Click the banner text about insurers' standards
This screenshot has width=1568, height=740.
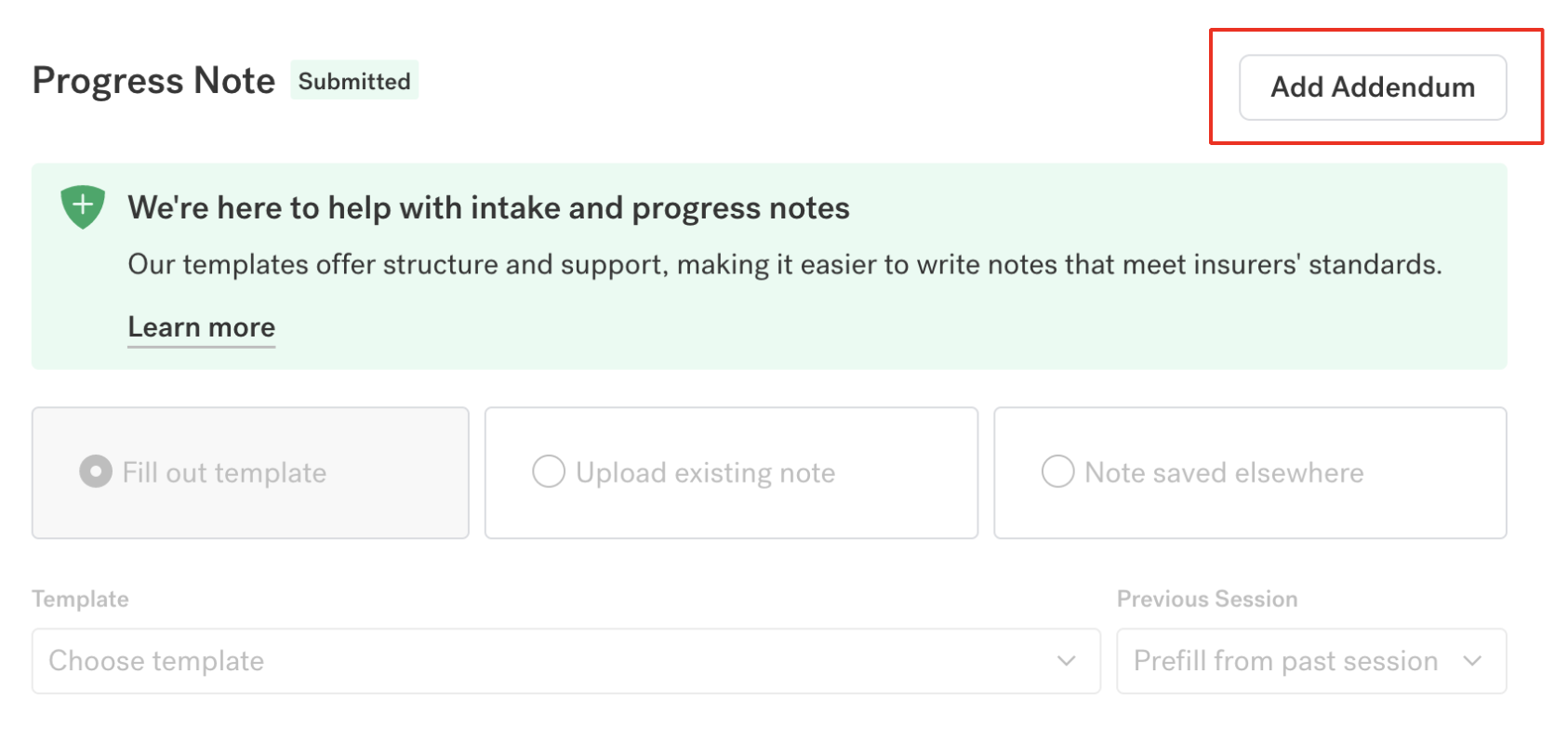click(x=784, y=265)
